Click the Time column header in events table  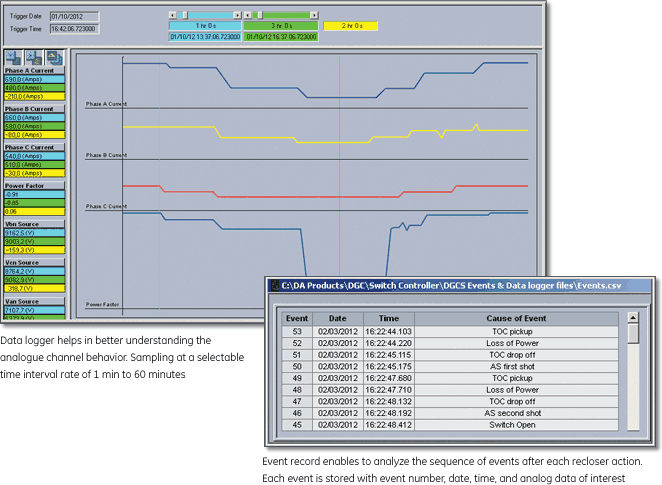pos(388,318)
